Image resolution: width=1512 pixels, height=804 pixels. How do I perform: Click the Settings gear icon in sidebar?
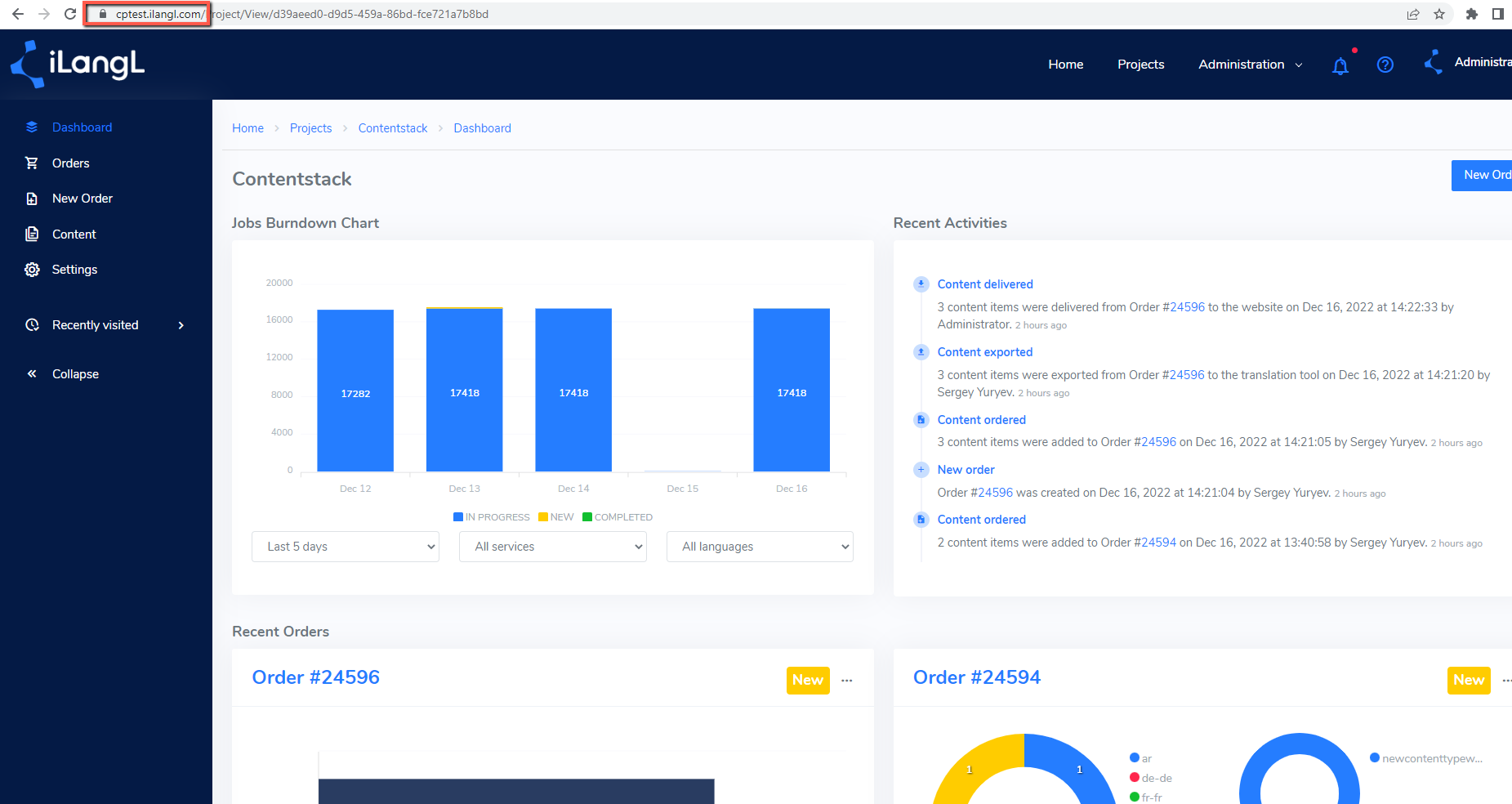coord(32,270)
